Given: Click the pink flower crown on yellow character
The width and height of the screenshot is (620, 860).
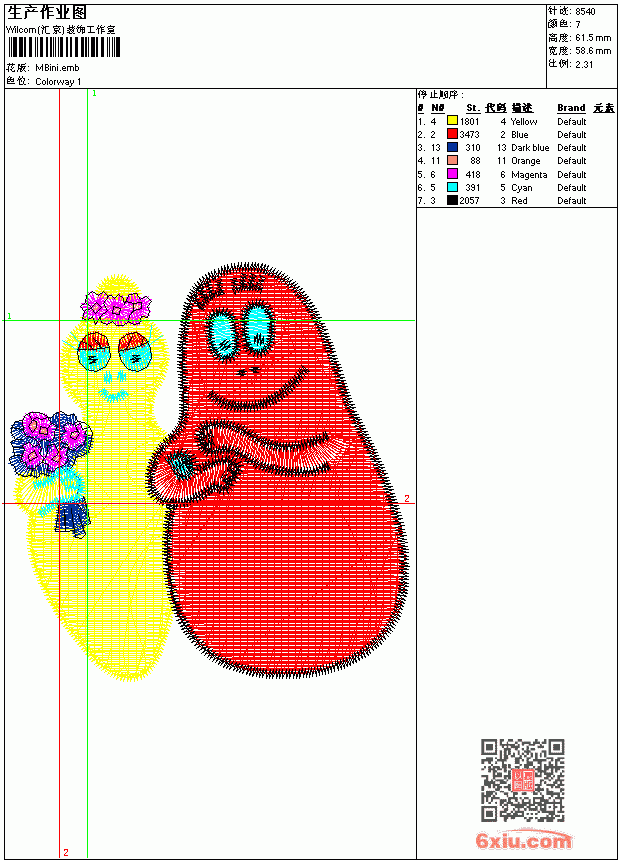Looking at the screenshot, I should click(116, 308).
